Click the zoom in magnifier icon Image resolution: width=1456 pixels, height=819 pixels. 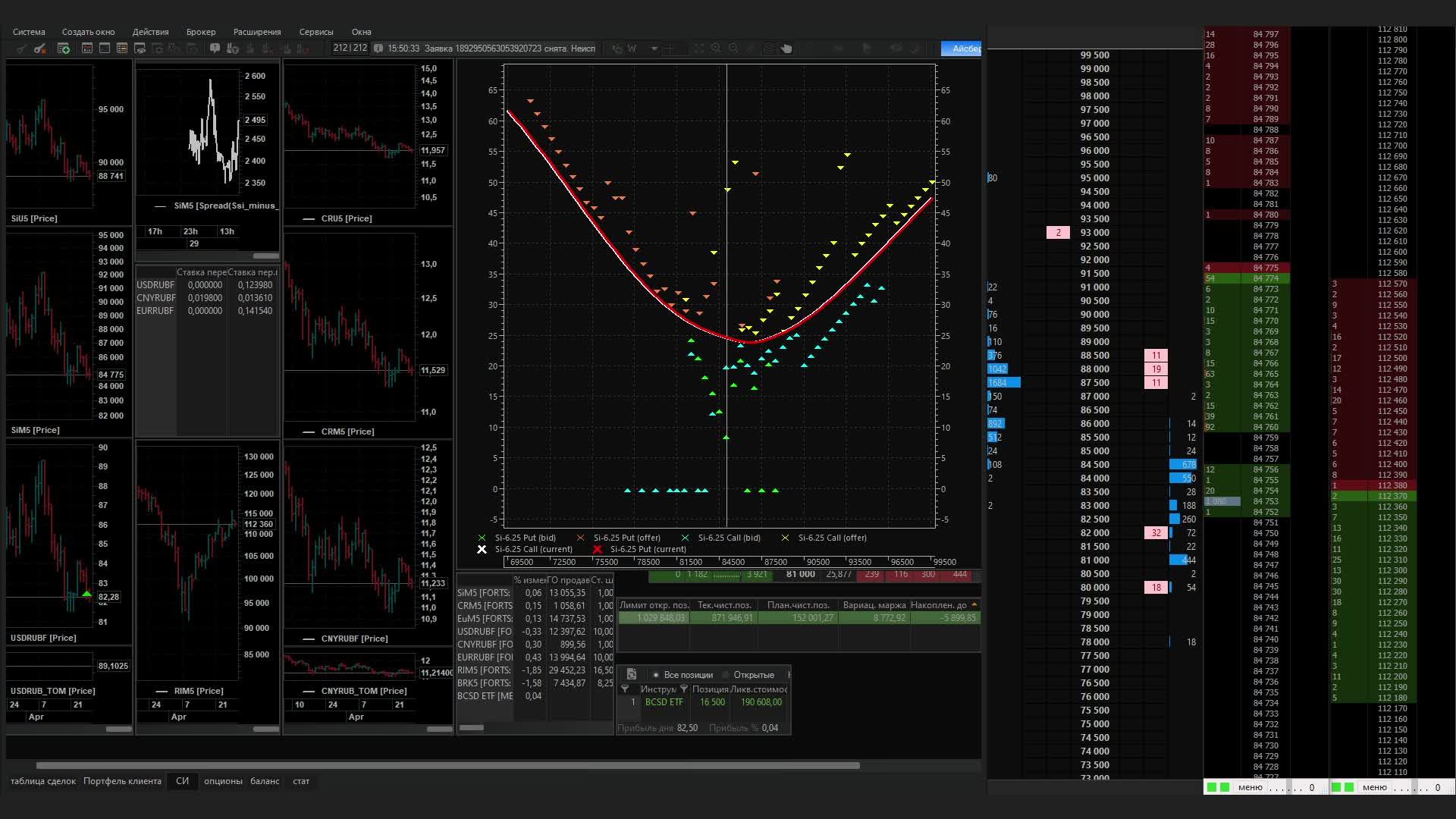click(x=716, y=49)
